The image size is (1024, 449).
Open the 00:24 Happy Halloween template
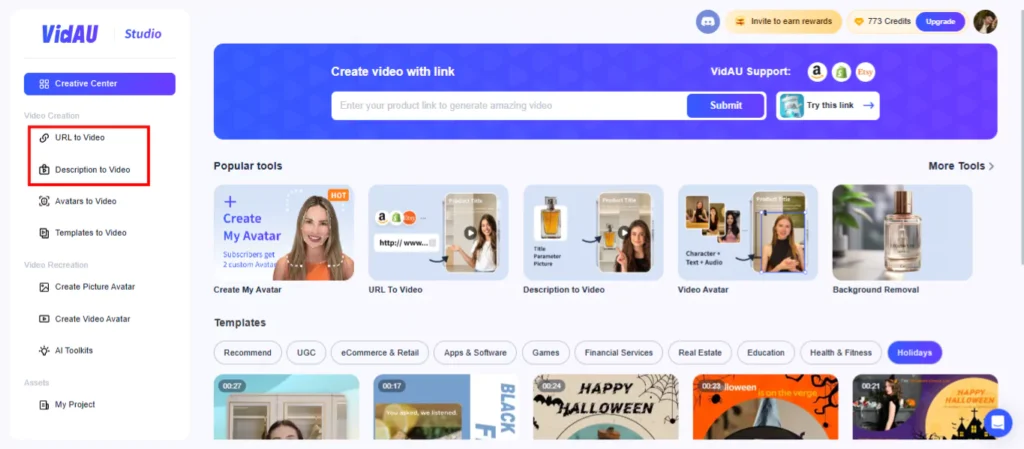tap(605, 407)
